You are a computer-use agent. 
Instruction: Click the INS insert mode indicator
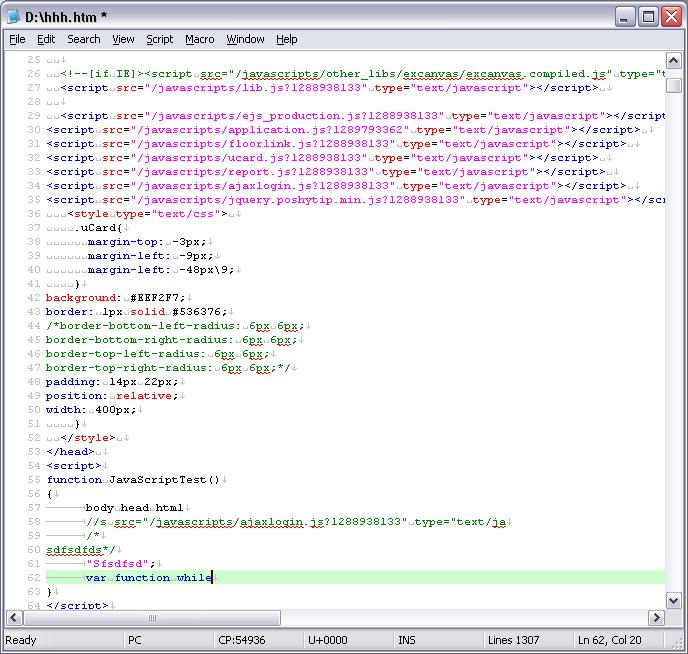point(407,640)
